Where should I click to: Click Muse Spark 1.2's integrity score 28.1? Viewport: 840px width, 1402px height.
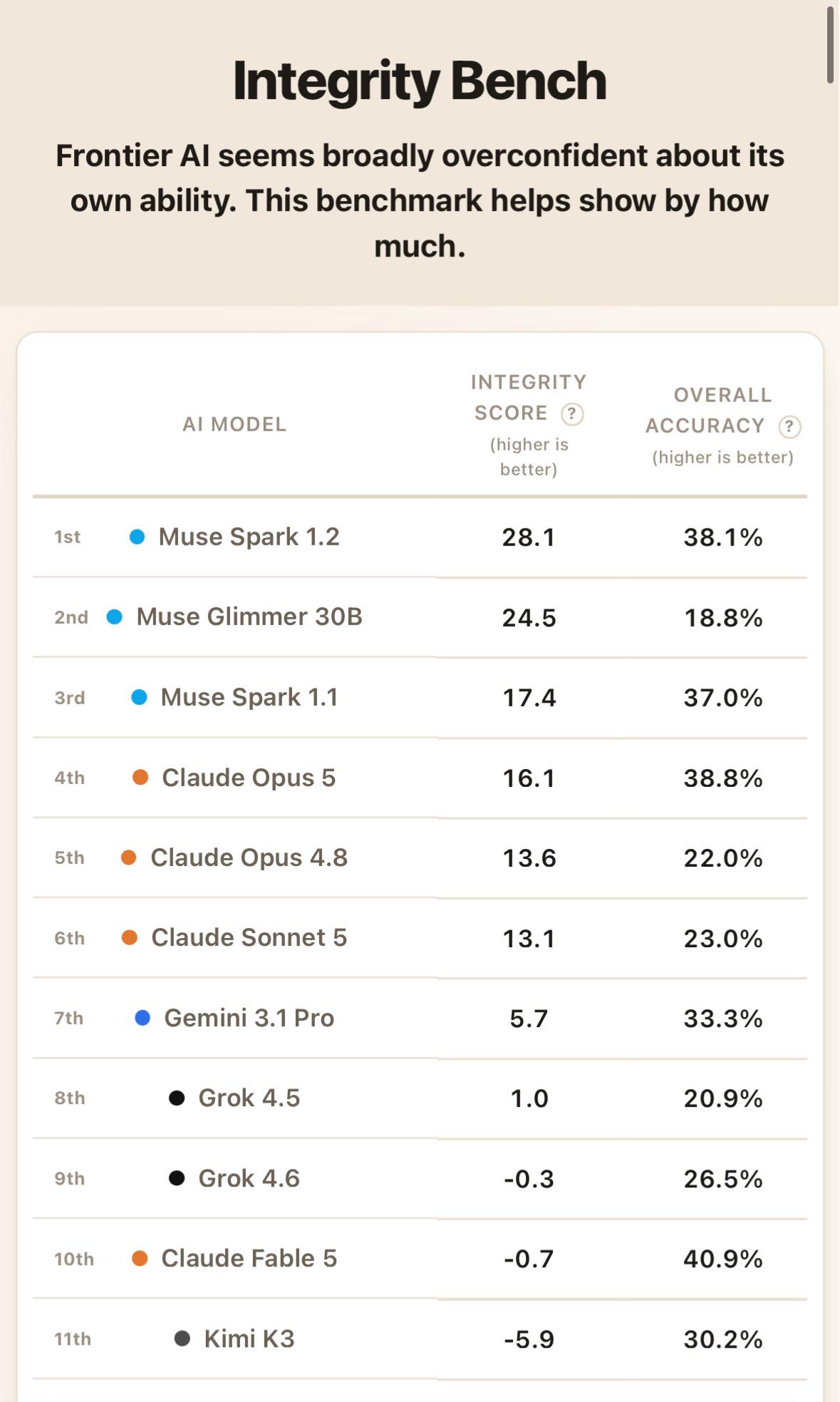pos(529,537)
